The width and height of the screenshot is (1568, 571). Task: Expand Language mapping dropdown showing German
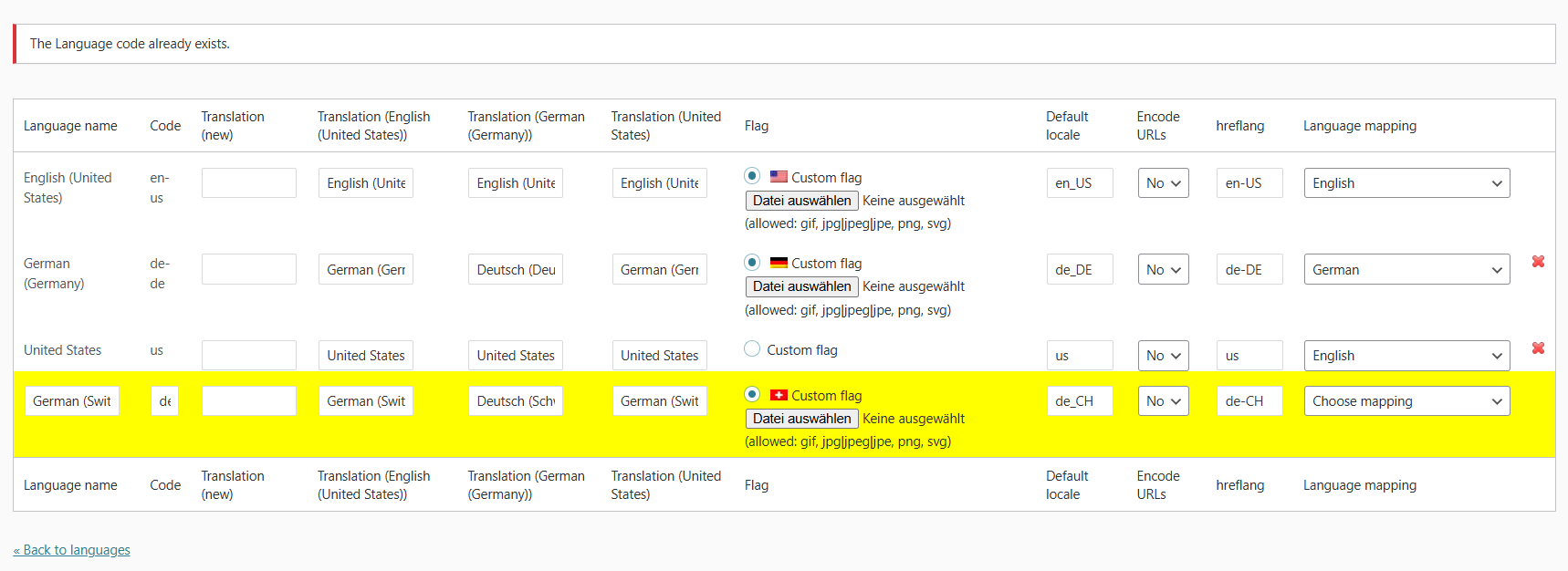1406,270
